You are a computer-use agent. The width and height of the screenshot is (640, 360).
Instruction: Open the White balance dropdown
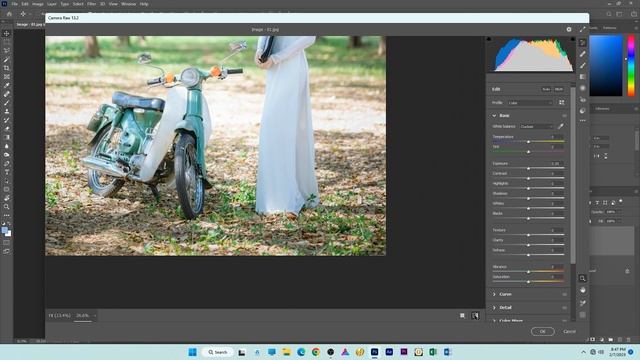click(536, 127)
